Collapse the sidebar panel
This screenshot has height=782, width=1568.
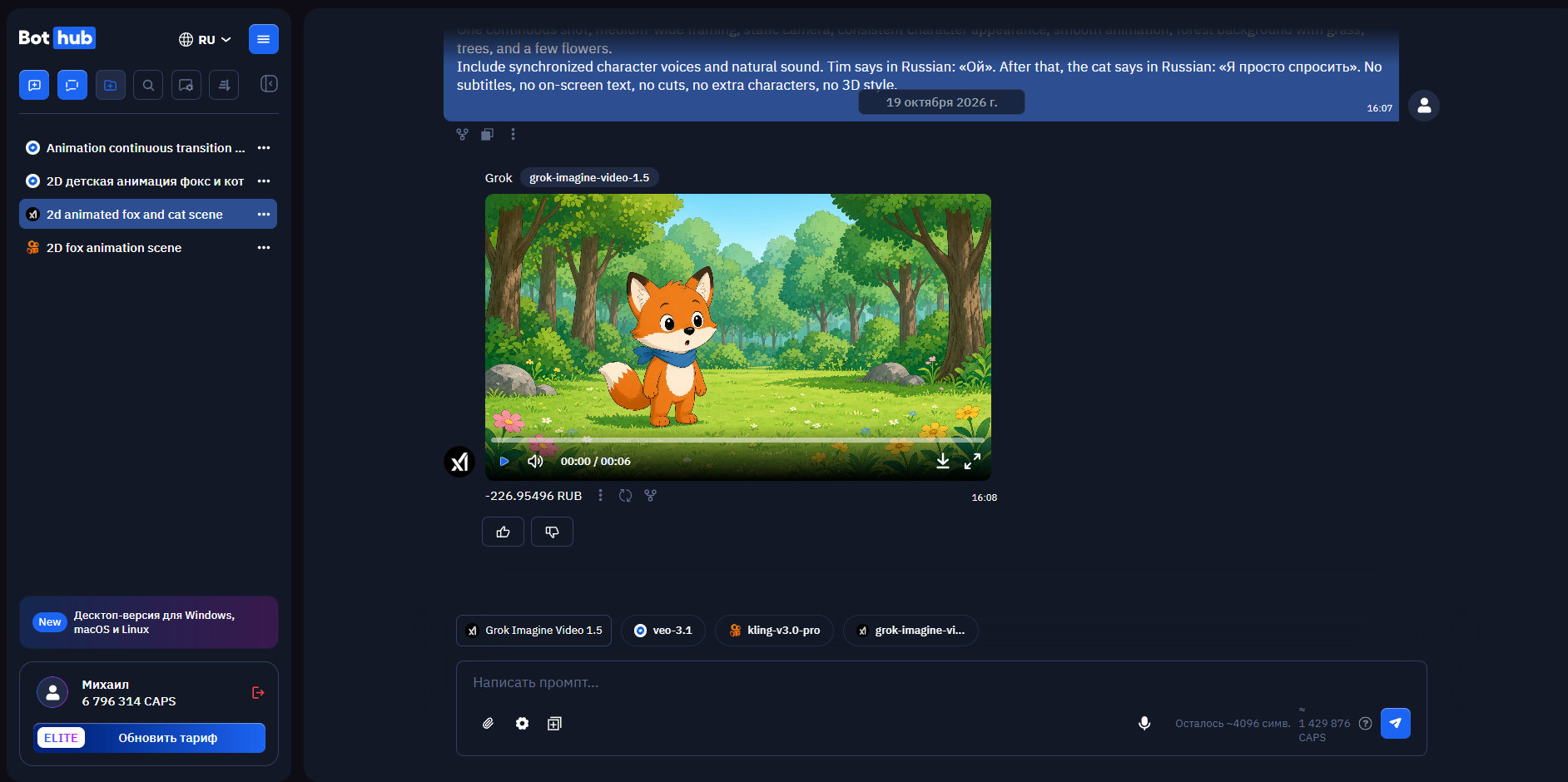pyautogui.click(x=269, y=83)
